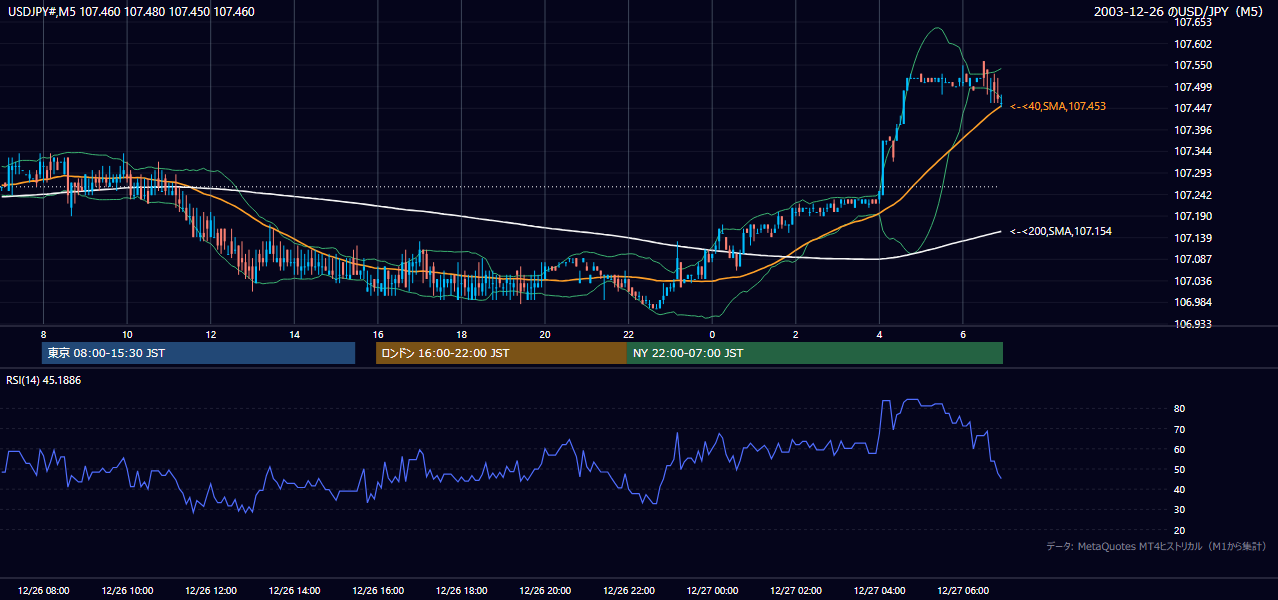Click the RSI scale value 80
The height and width of the screenshot is (600, 1278).
pyautogui.click(x=1180, y=409)
